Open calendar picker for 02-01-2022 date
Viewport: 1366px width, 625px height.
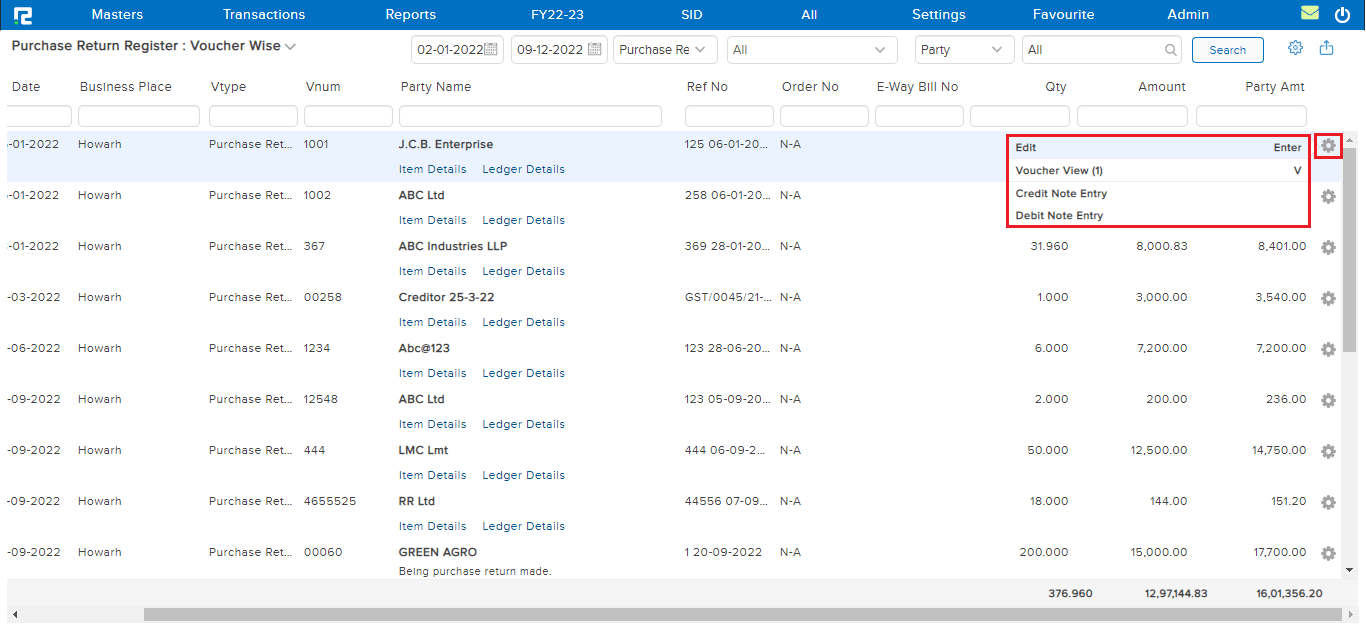tap(491, 50)
